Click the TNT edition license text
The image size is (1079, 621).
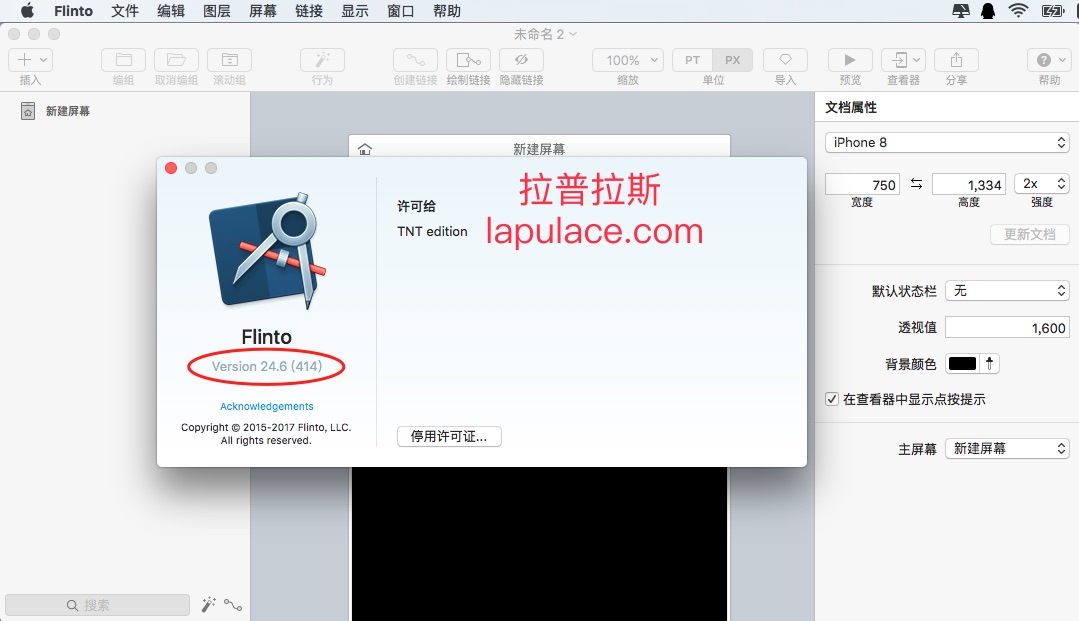[432, 231]
